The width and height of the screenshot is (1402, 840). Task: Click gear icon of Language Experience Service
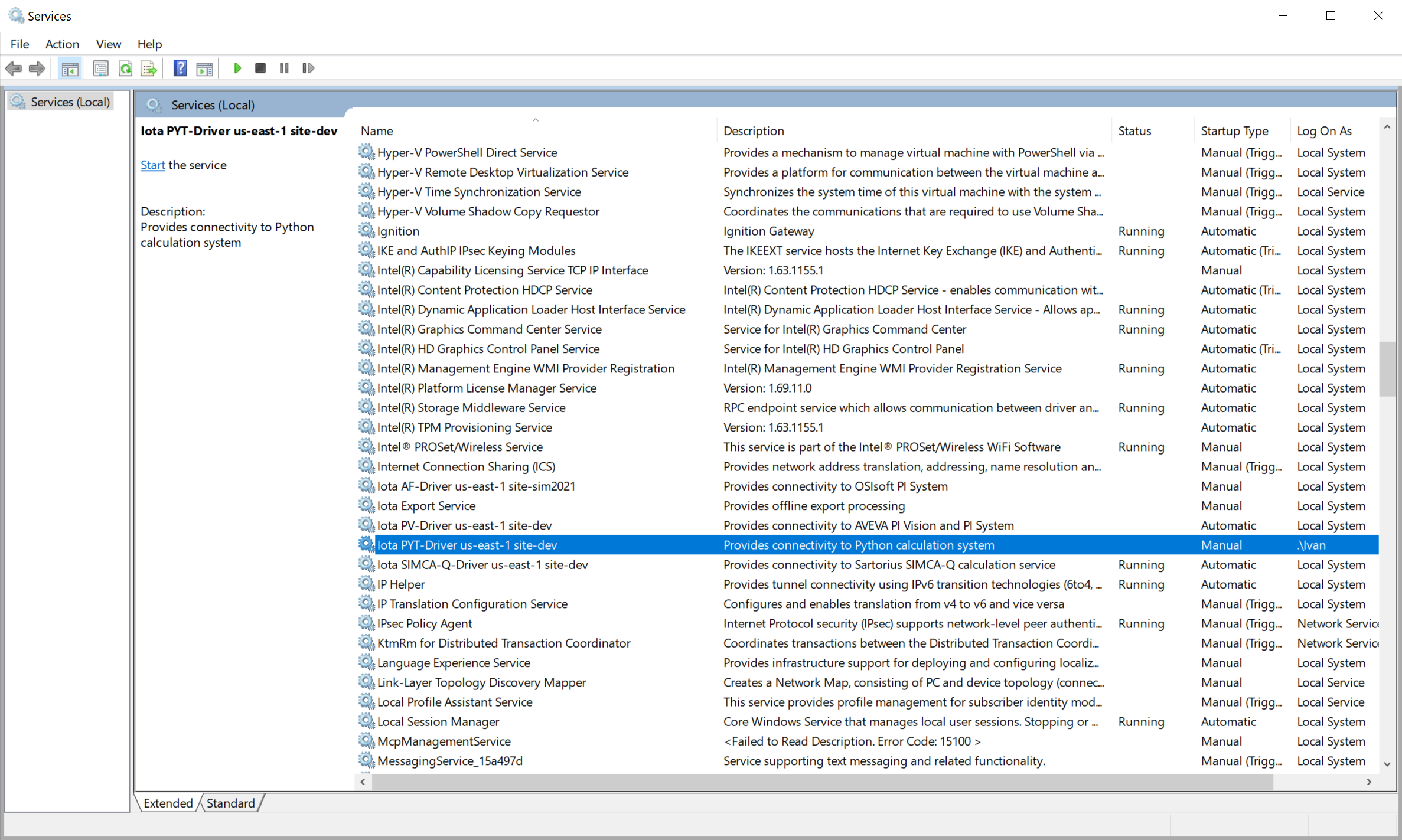coord(367,662)
